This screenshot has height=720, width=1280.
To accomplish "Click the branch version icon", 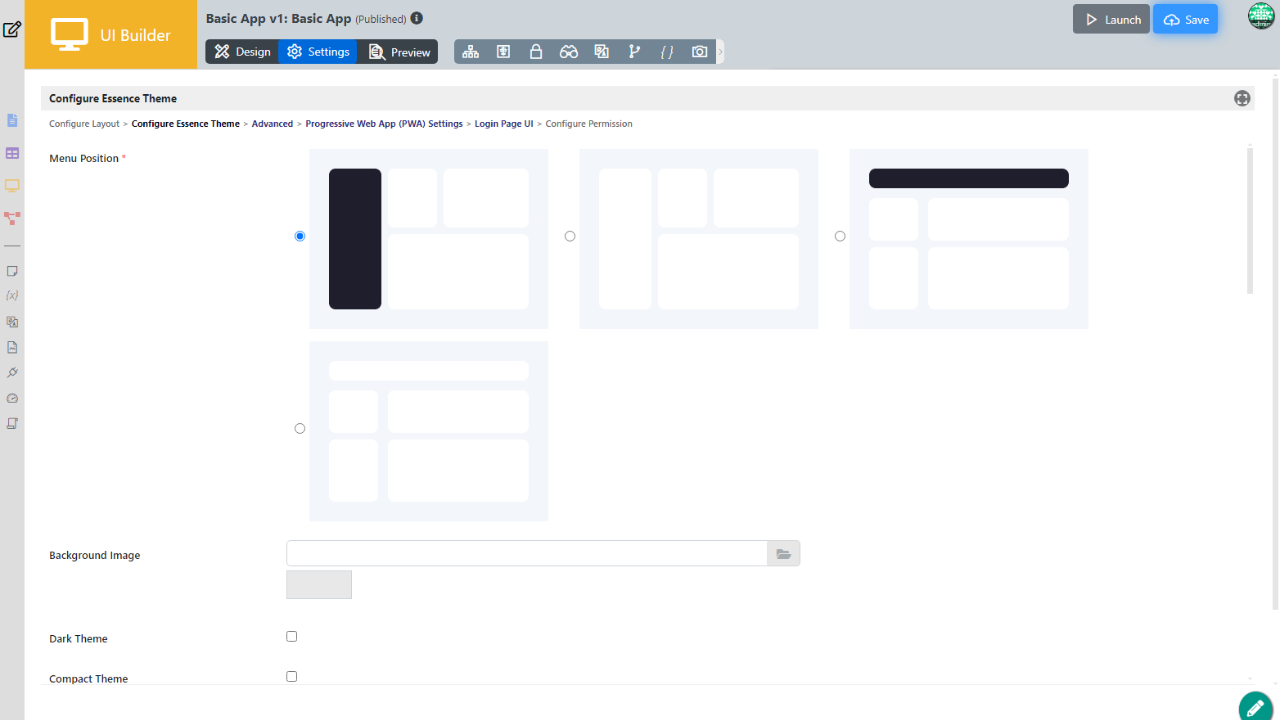I will (x=634, y=52).
